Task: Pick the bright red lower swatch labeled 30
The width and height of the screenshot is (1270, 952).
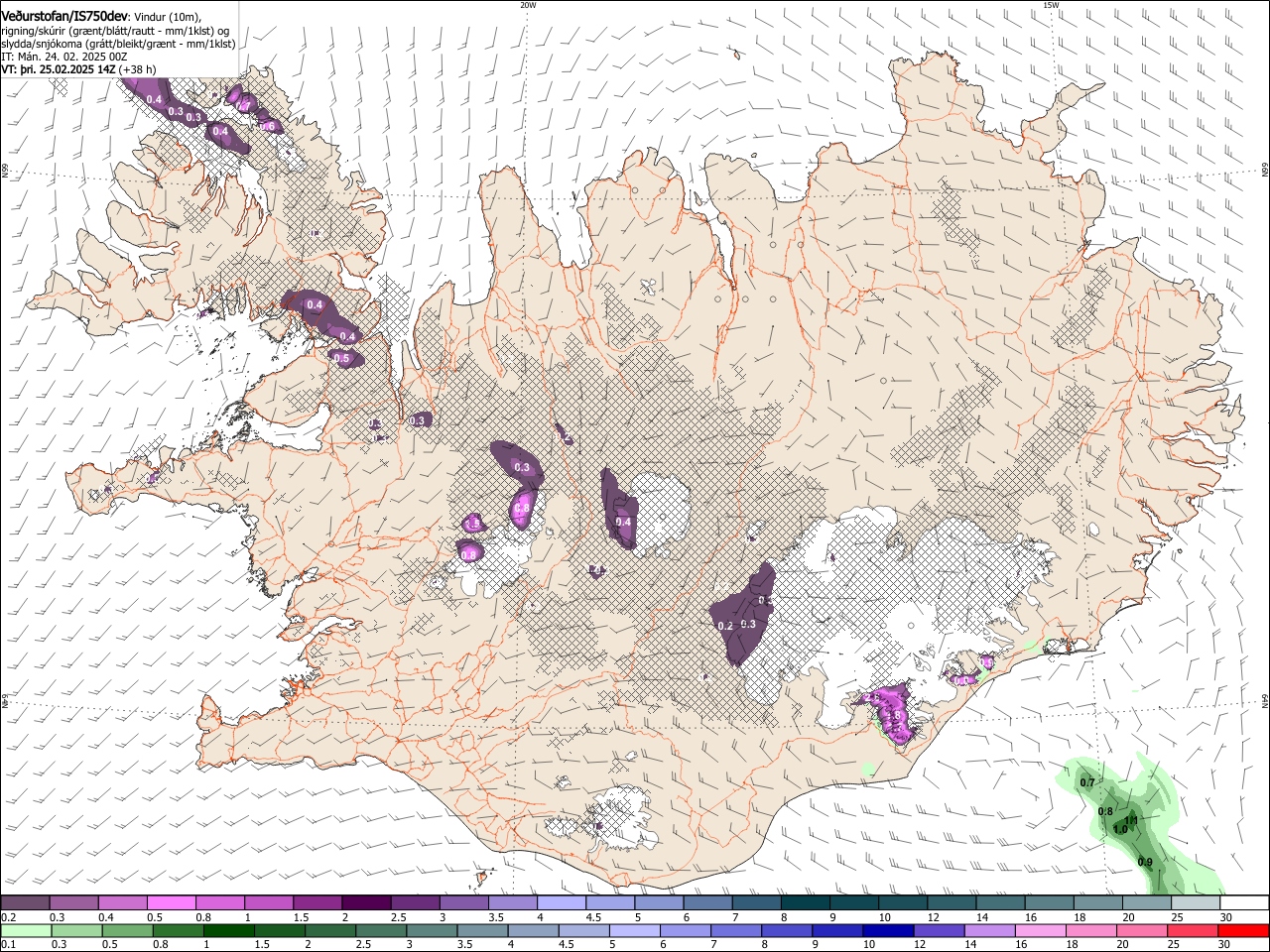Action: pyautogui.click(x=1242, y=930)
